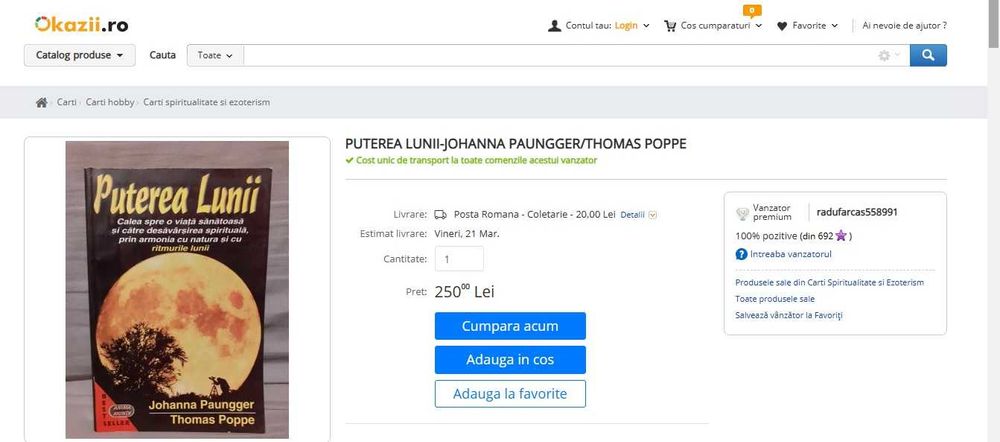The height and width of the screenshot is (442, 1000).
Task: Open the search settings gear icon
Action: point(884,56)
